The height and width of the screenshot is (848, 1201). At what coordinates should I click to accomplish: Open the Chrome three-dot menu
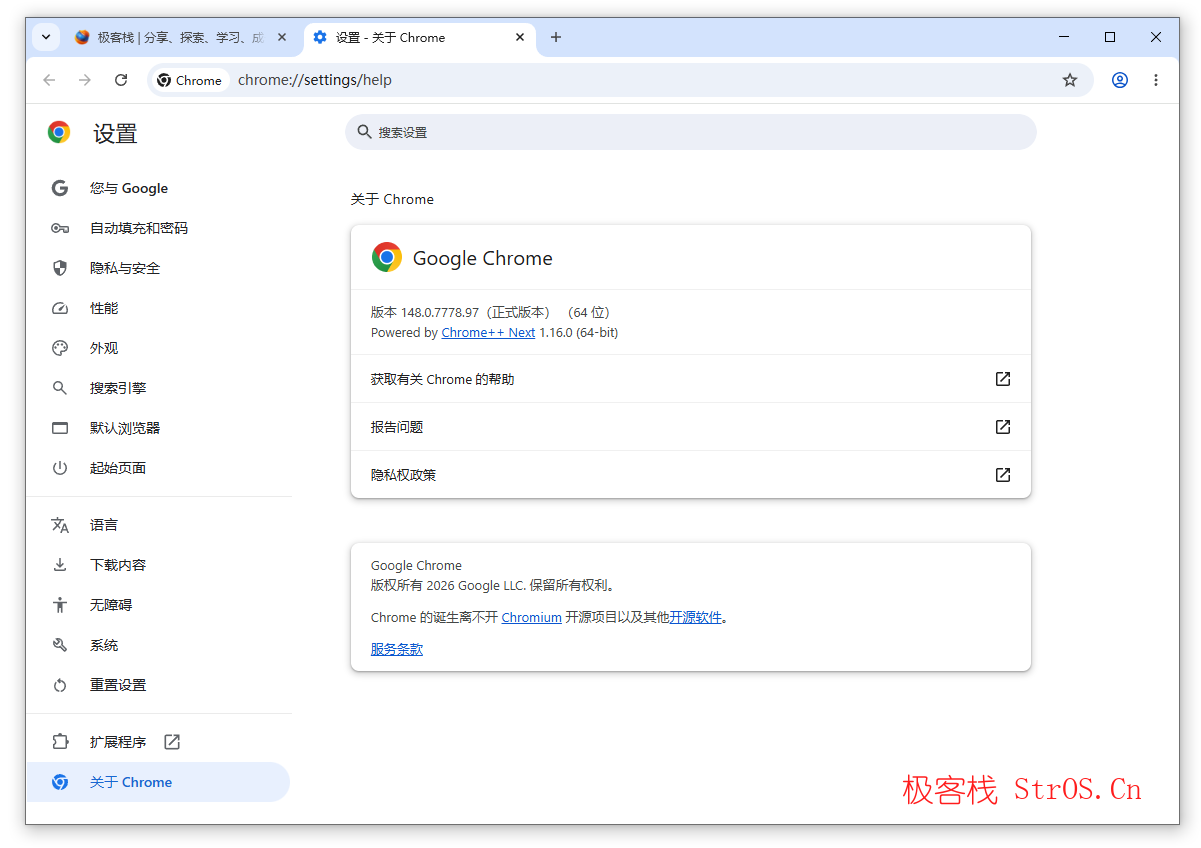pyautogui.click(x=1156, y=80)
